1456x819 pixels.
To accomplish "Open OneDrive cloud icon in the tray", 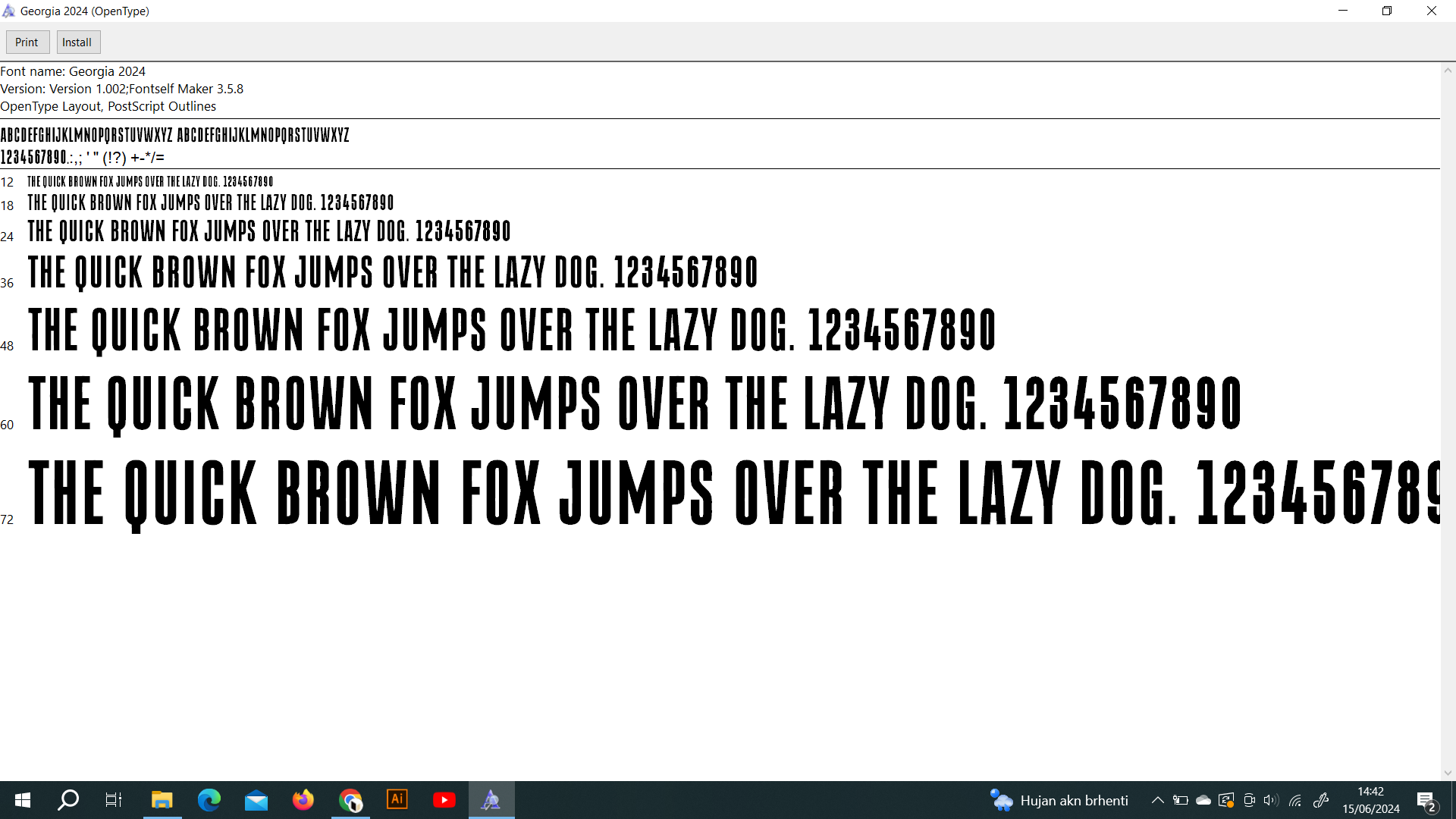I will pos(1203,800).
